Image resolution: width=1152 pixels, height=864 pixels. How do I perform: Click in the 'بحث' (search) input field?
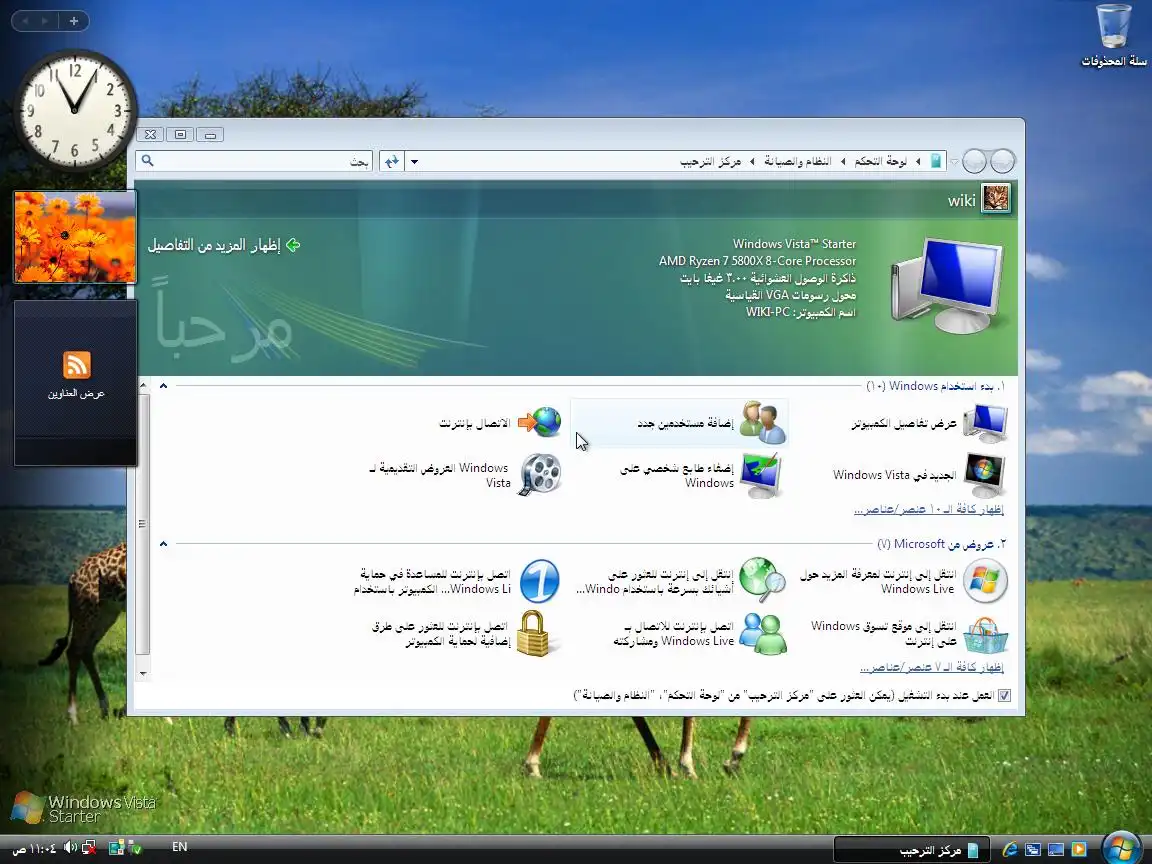254,161
